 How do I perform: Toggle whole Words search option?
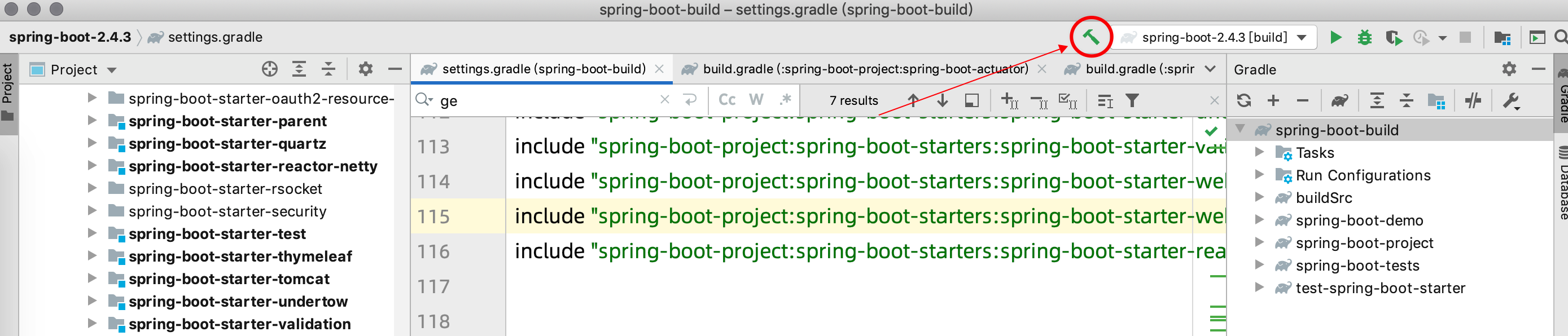tap(756, 100)
